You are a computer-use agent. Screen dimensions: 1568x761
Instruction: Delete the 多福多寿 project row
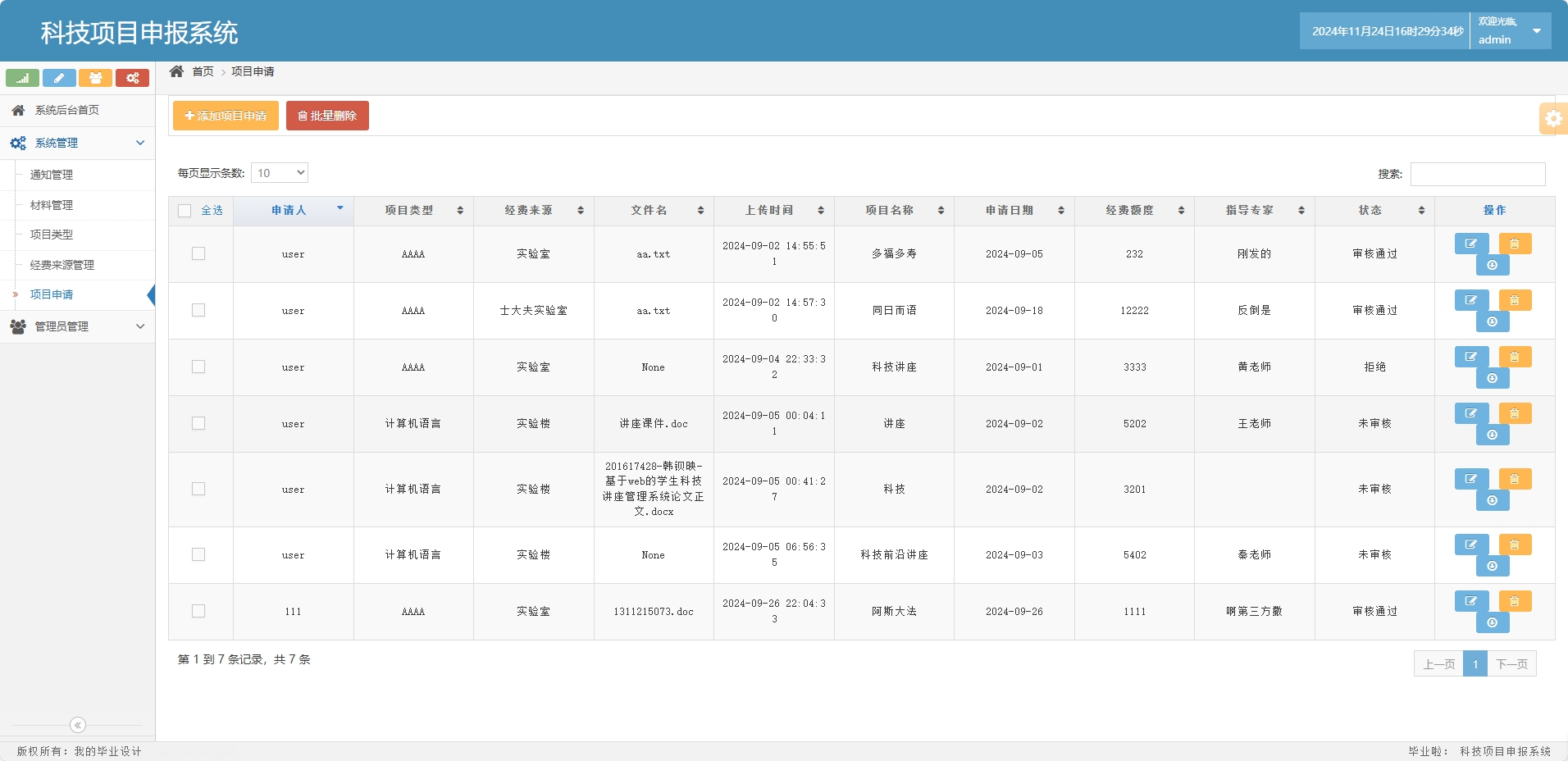tap(1515, 244)
